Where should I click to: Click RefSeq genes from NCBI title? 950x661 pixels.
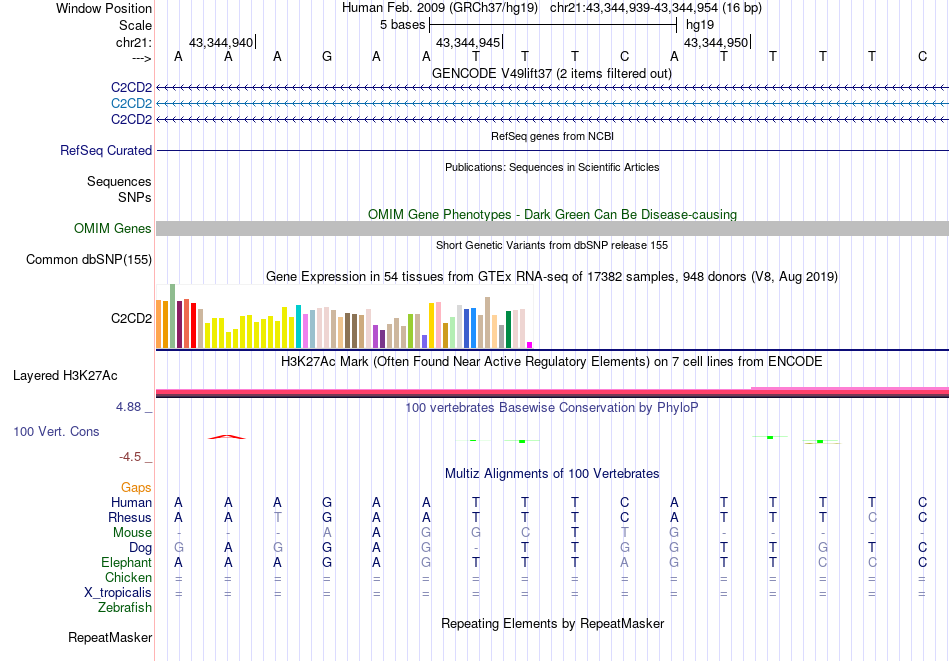[552, 136]
